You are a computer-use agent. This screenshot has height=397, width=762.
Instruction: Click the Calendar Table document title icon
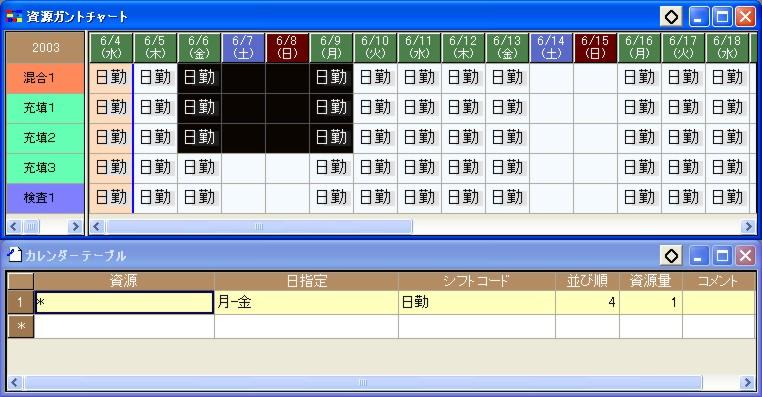15,255
